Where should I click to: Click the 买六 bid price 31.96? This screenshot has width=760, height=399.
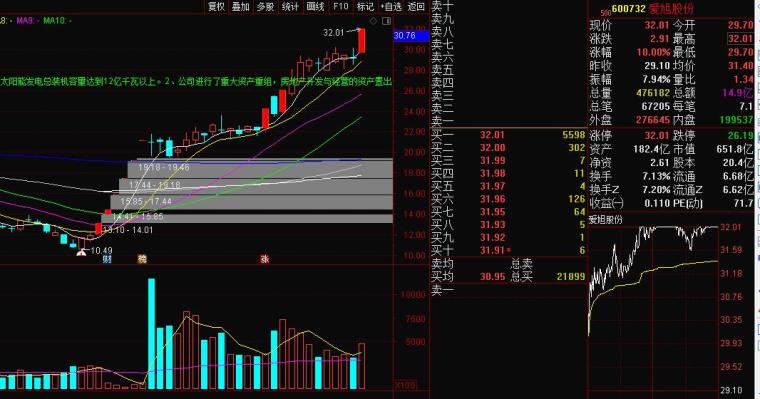click(x=492, y=199)
